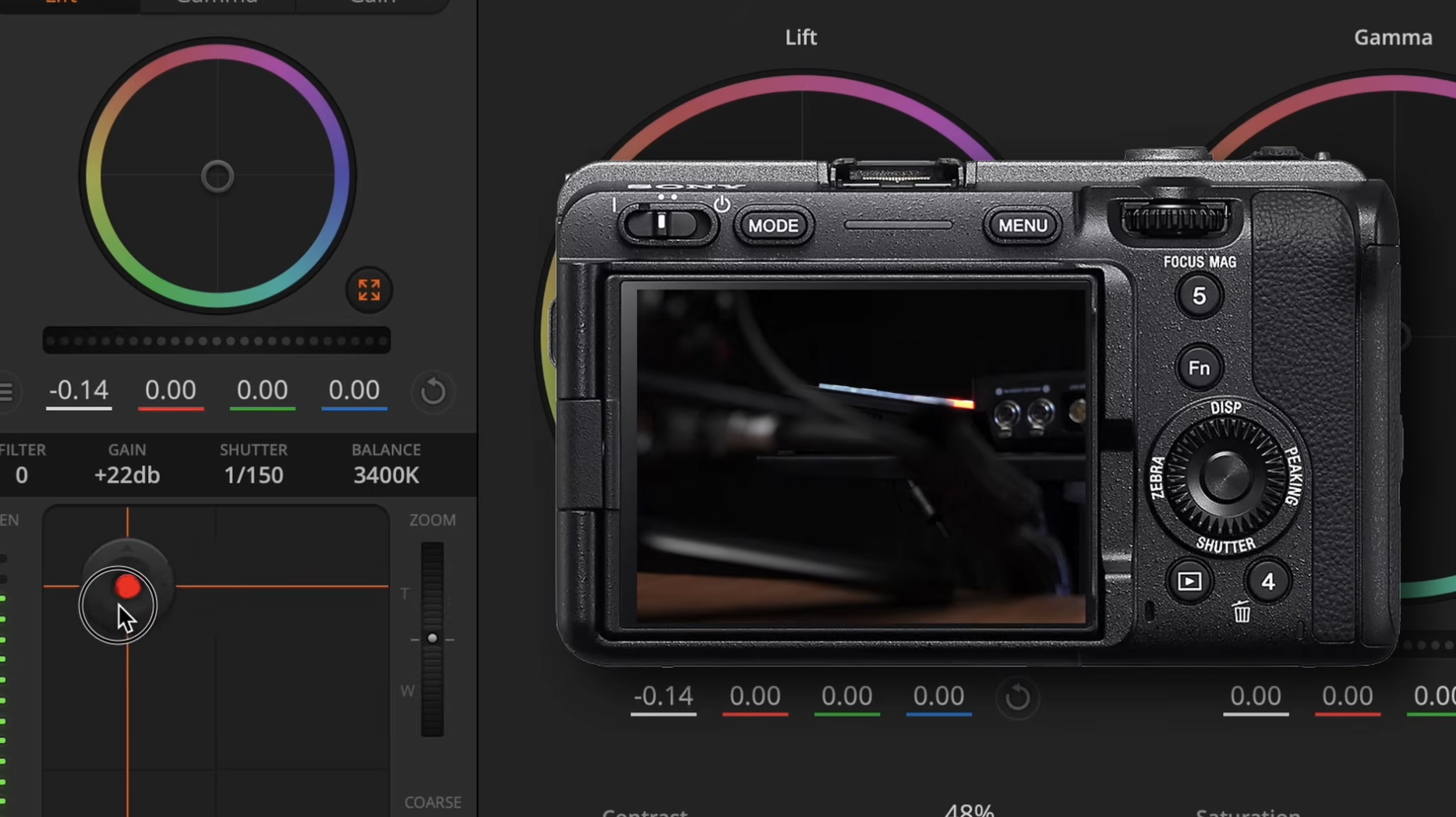This screenshot has height=817, width=1456.
Task: Open the camera MENU
Action: [1022, 225]
